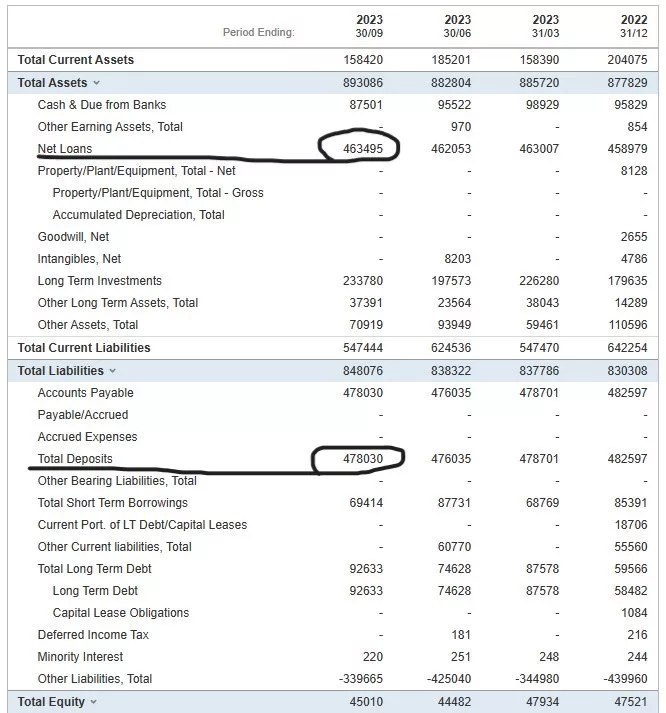
Task: Click Property/Plant/Equipment, Total - Gross label
Action: coord(158,192)
